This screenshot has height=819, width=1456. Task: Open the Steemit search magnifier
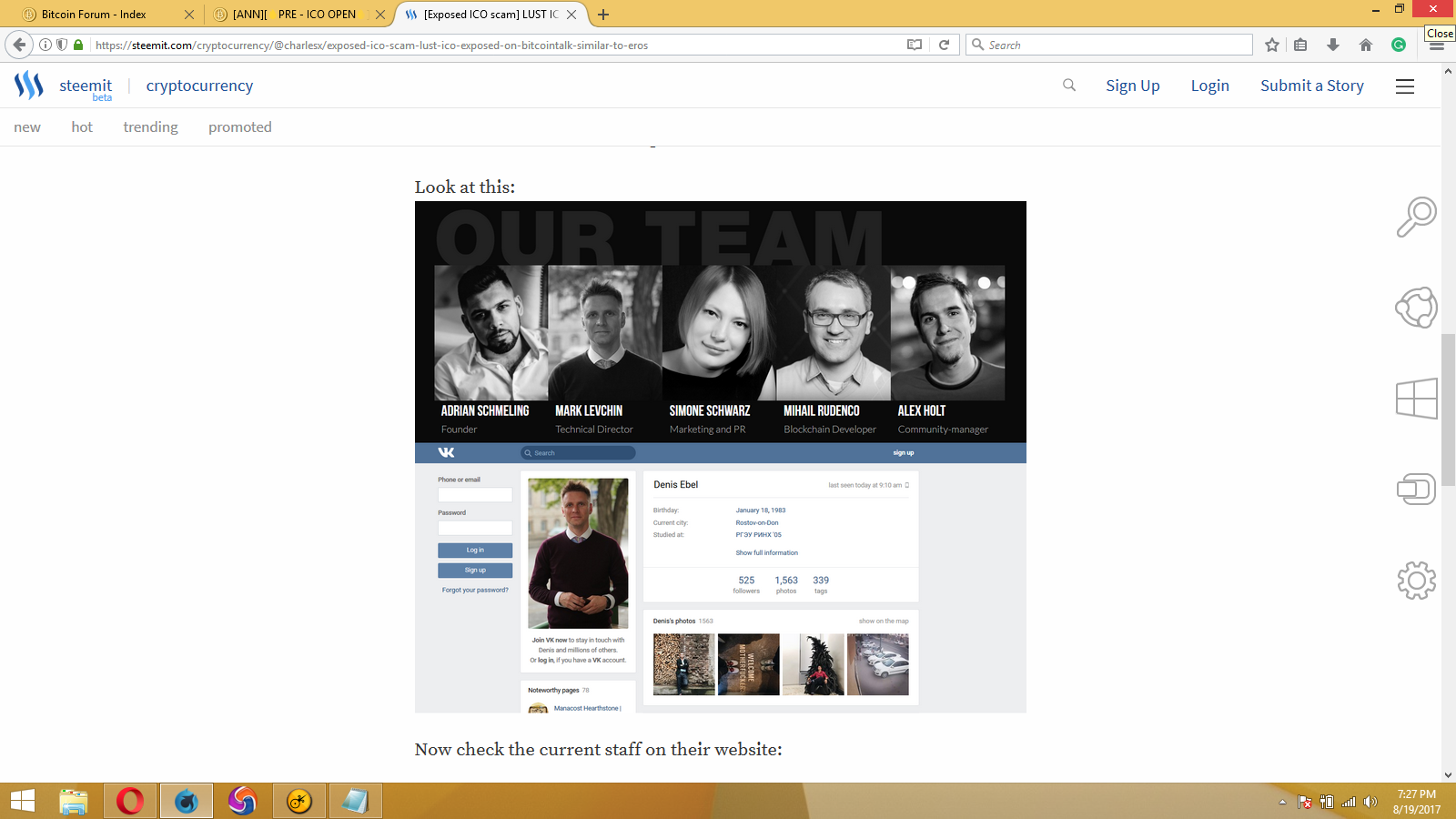[1069, 85]
